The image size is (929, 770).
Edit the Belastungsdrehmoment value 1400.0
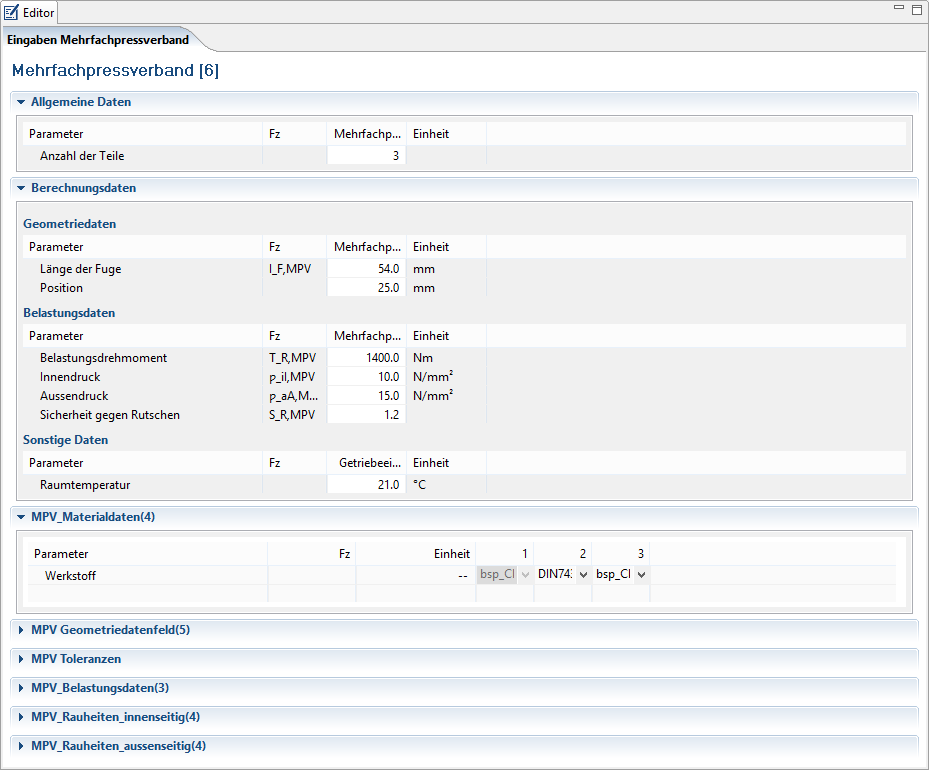click(366, 358)
